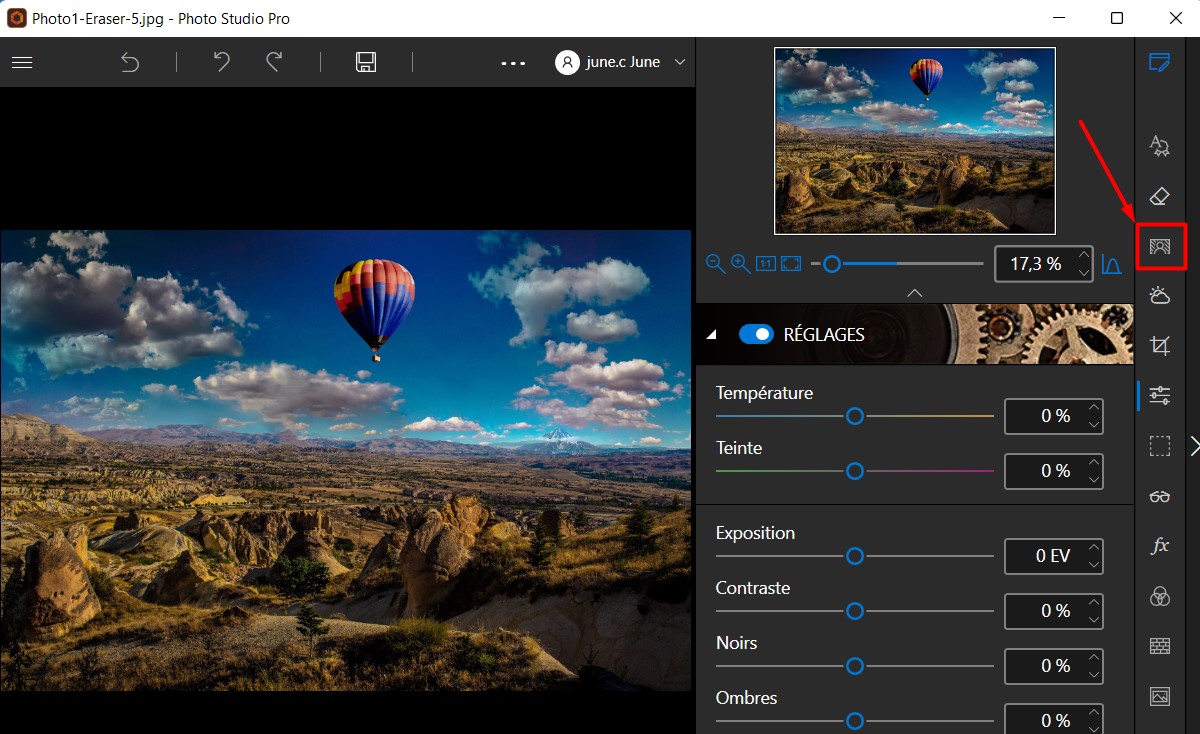Open the picture frames tool
Viewport: 1200px width, 734px height.
point(1160,696)
